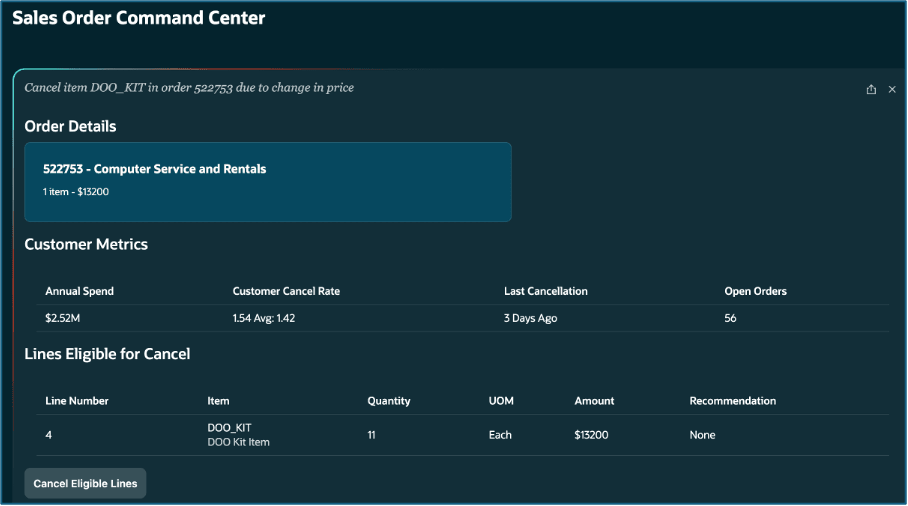Image resolution: width=908 pixels, height=506 pixels.
Task: Click the DOO Kit Item description
Action: [239, 442]
